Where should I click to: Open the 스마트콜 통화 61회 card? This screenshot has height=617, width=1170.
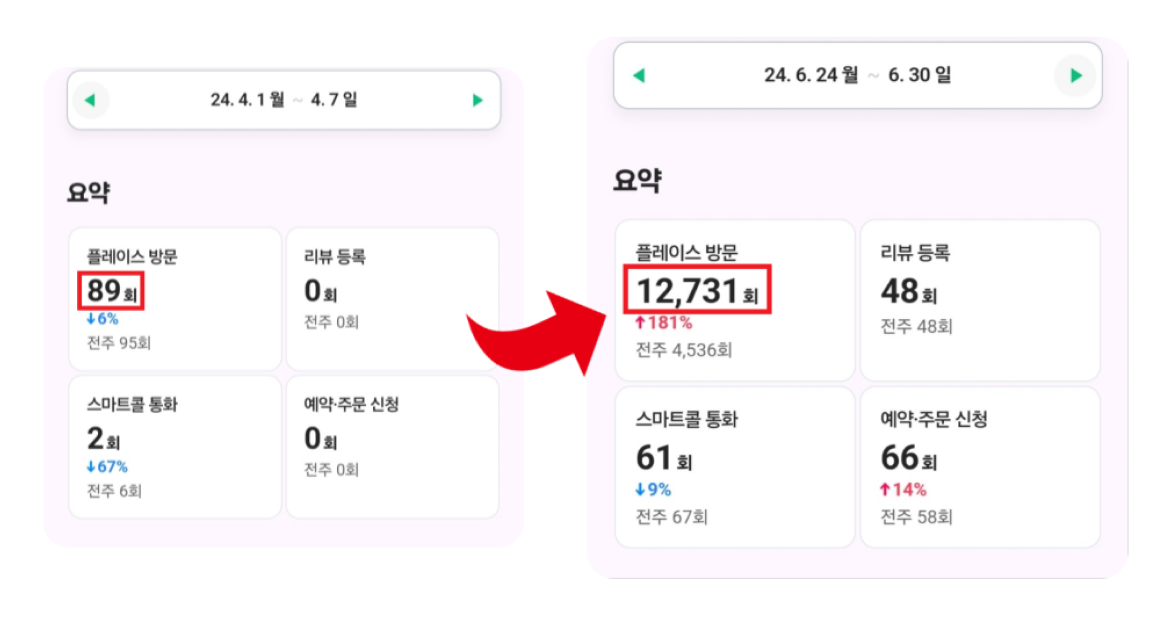(x=735, y=467)
